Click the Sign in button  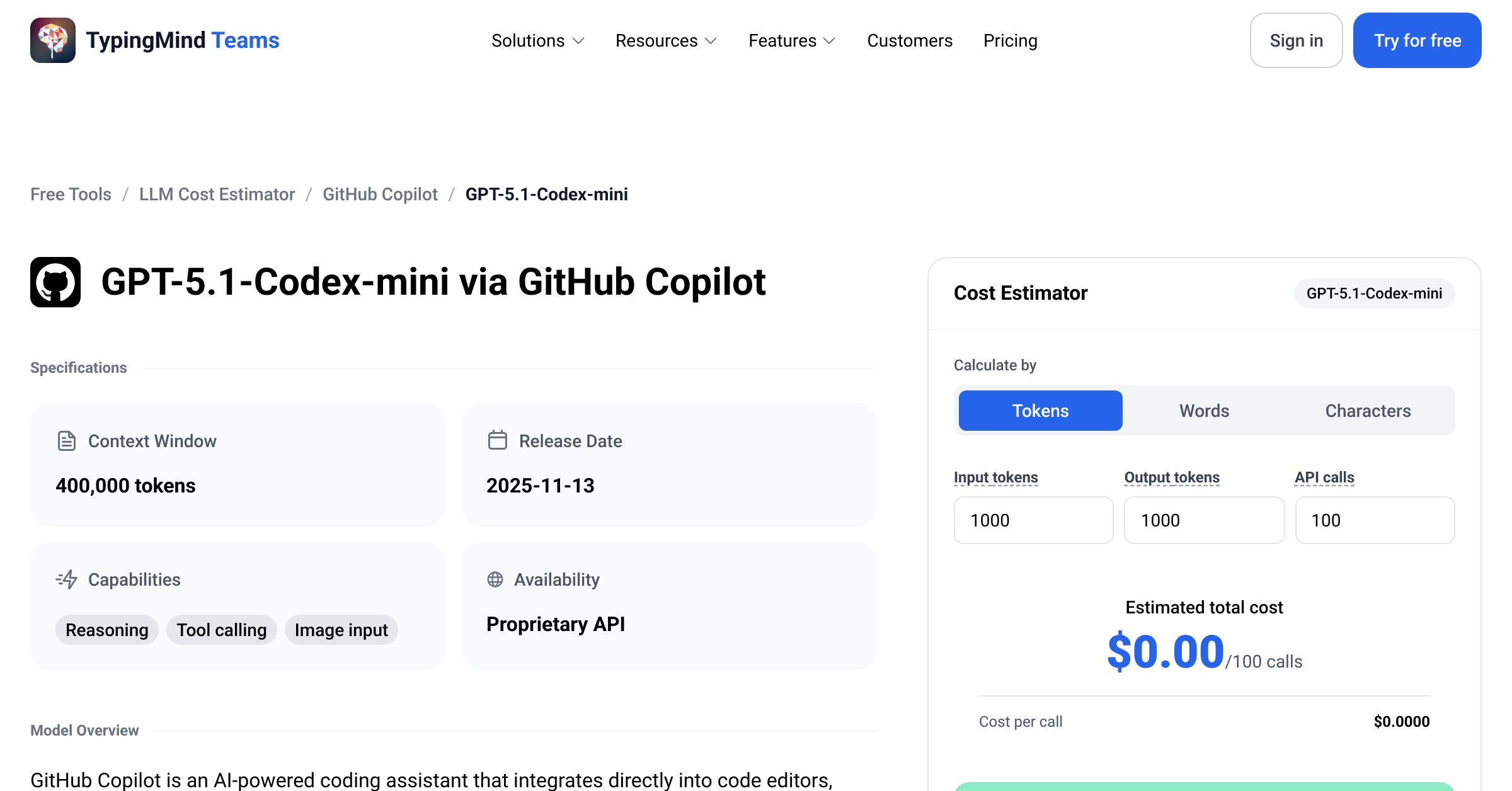click(x=1296, y=40)
